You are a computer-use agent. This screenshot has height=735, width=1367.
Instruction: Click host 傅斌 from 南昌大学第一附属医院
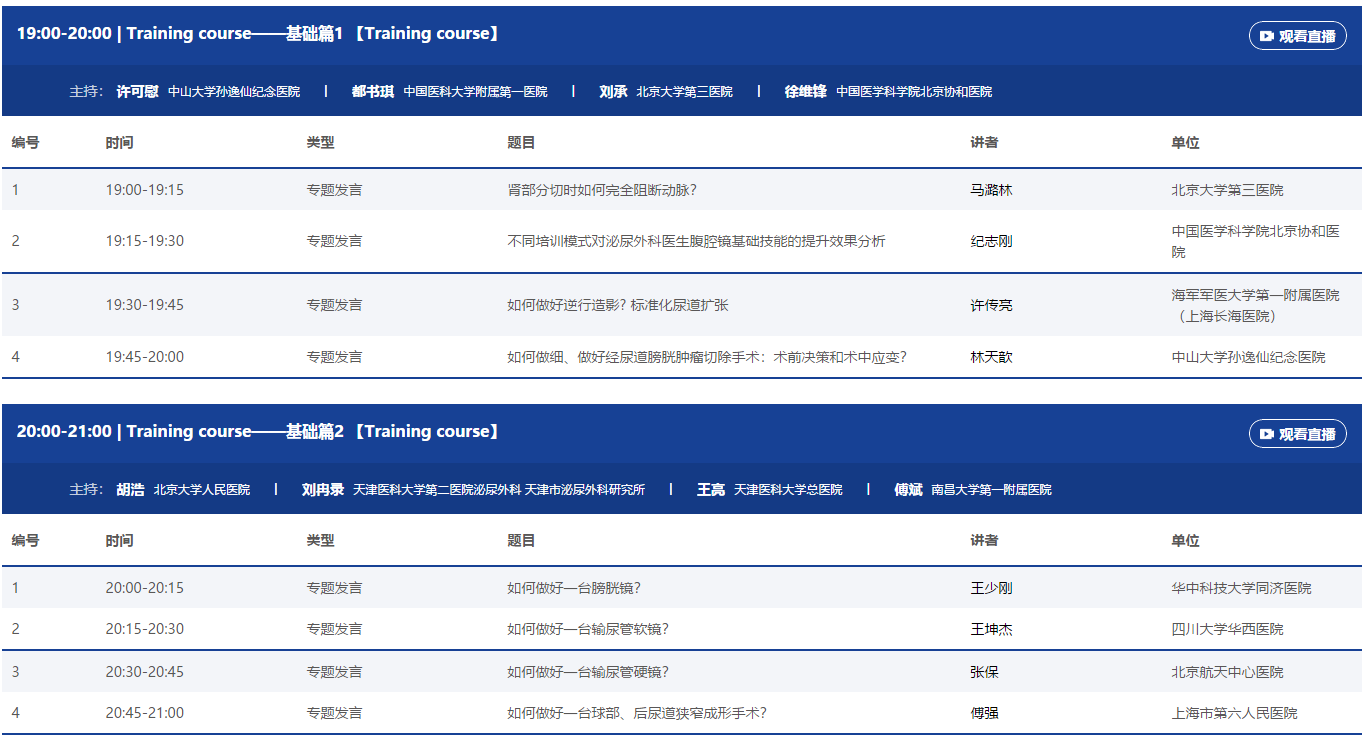point(908,489)
